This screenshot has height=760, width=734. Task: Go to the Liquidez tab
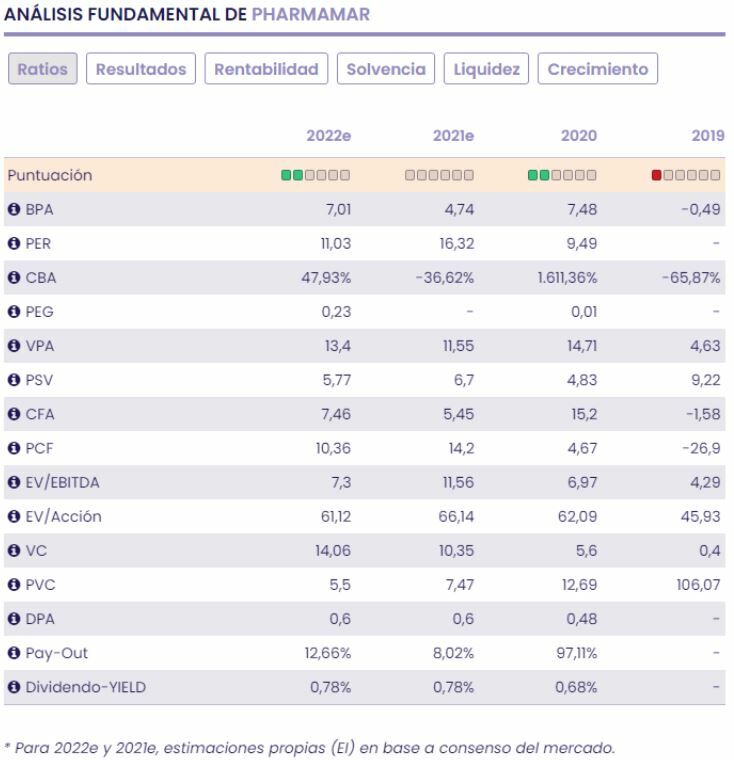(486, 70)
